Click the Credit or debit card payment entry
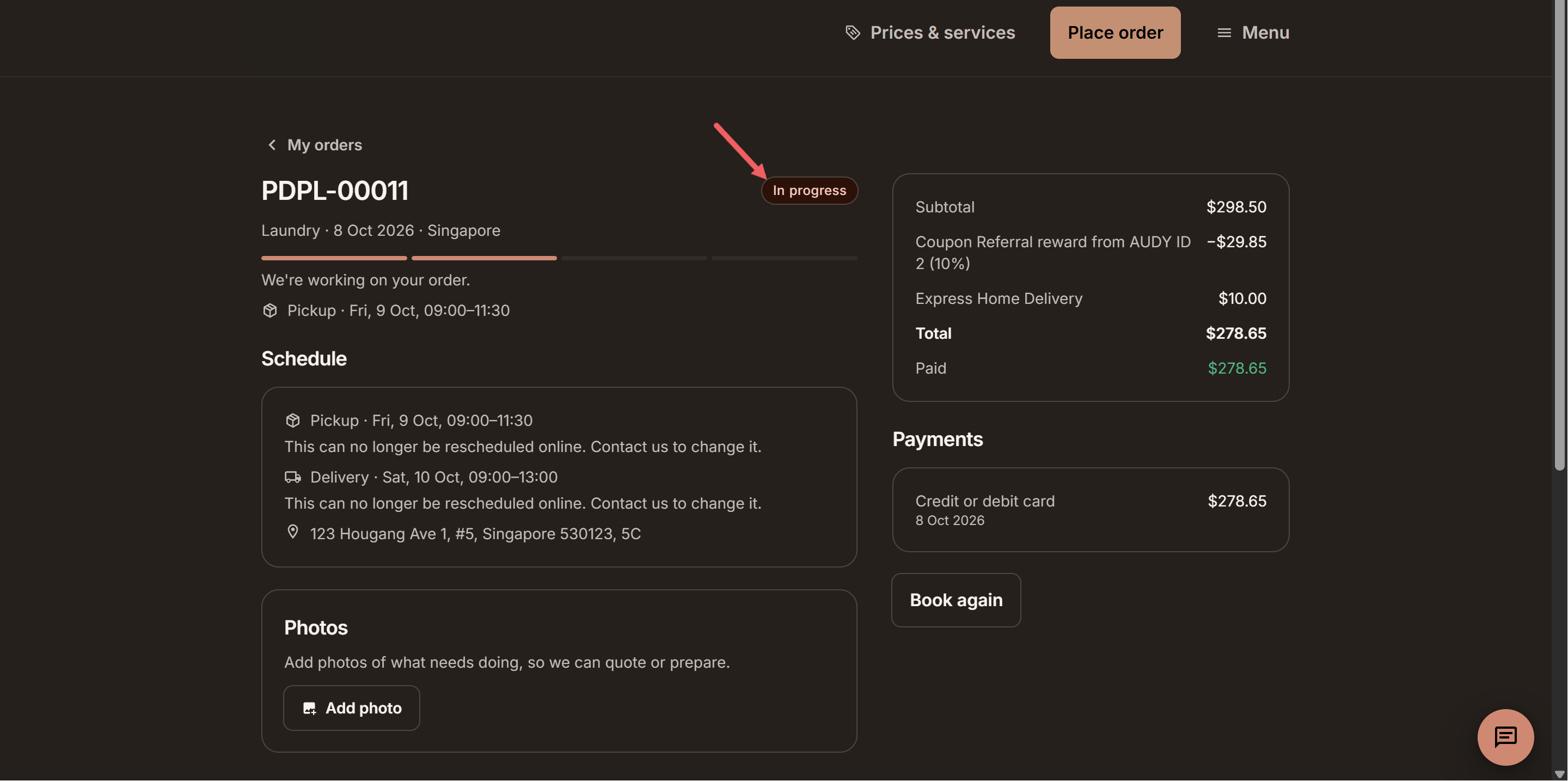The image size is (1568, 781). 1090,510
